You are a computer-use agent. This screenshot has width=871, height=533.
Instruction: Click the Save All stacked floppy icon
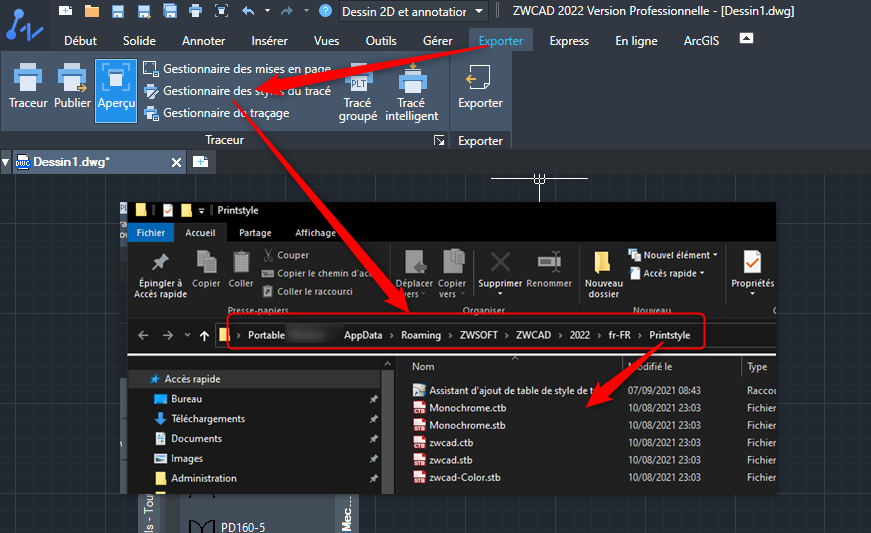[170, 11]
